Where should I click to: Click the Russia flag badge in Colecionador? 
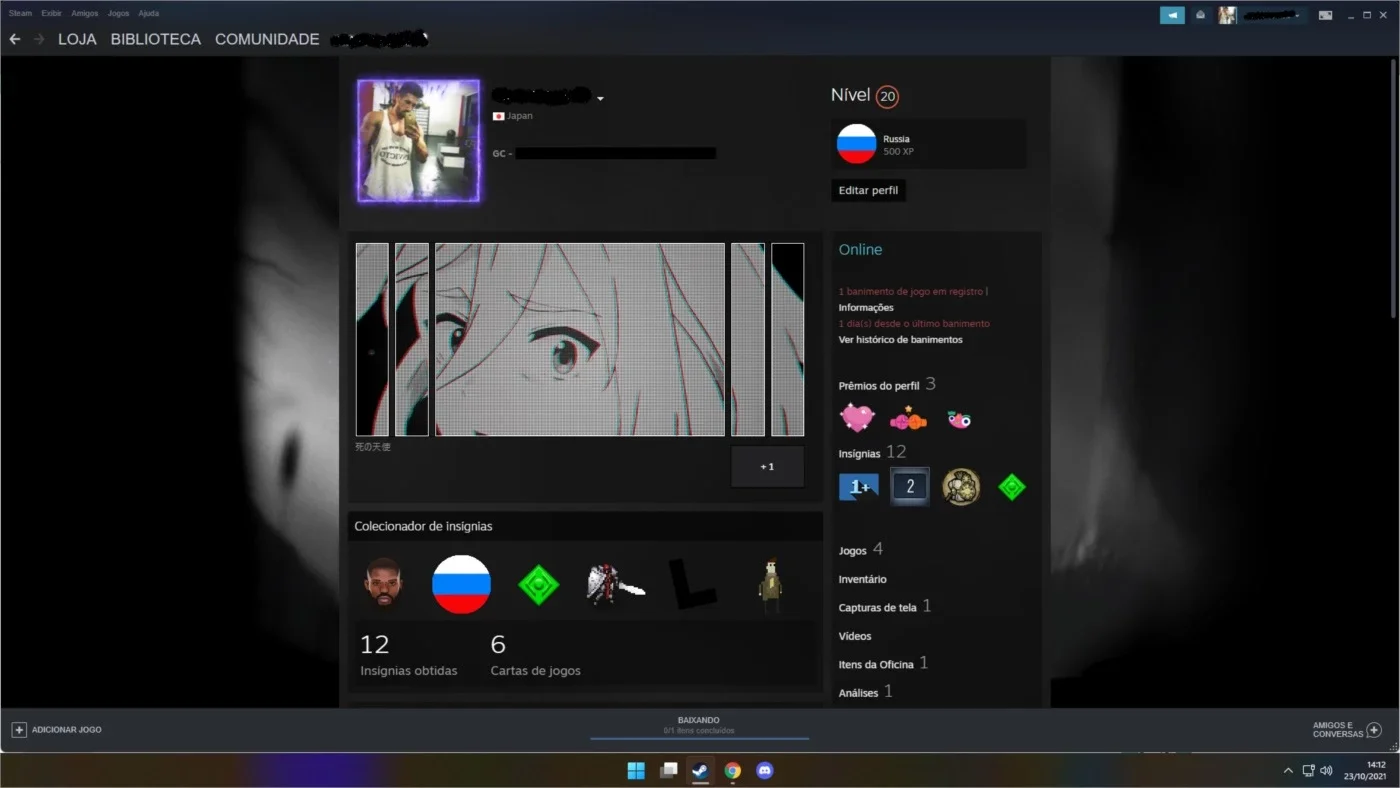tap(461, 584)
